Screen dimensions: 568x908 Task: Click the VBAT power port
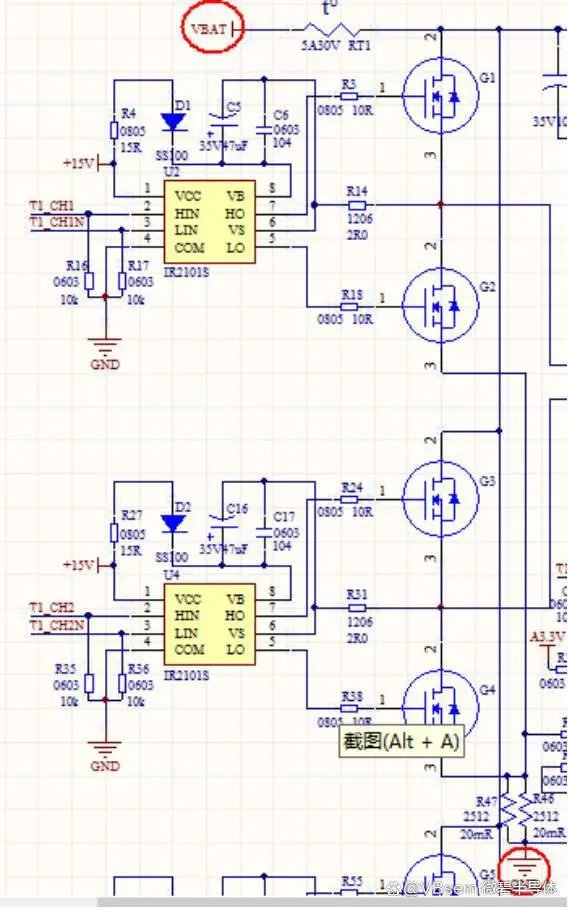[212, 28]
